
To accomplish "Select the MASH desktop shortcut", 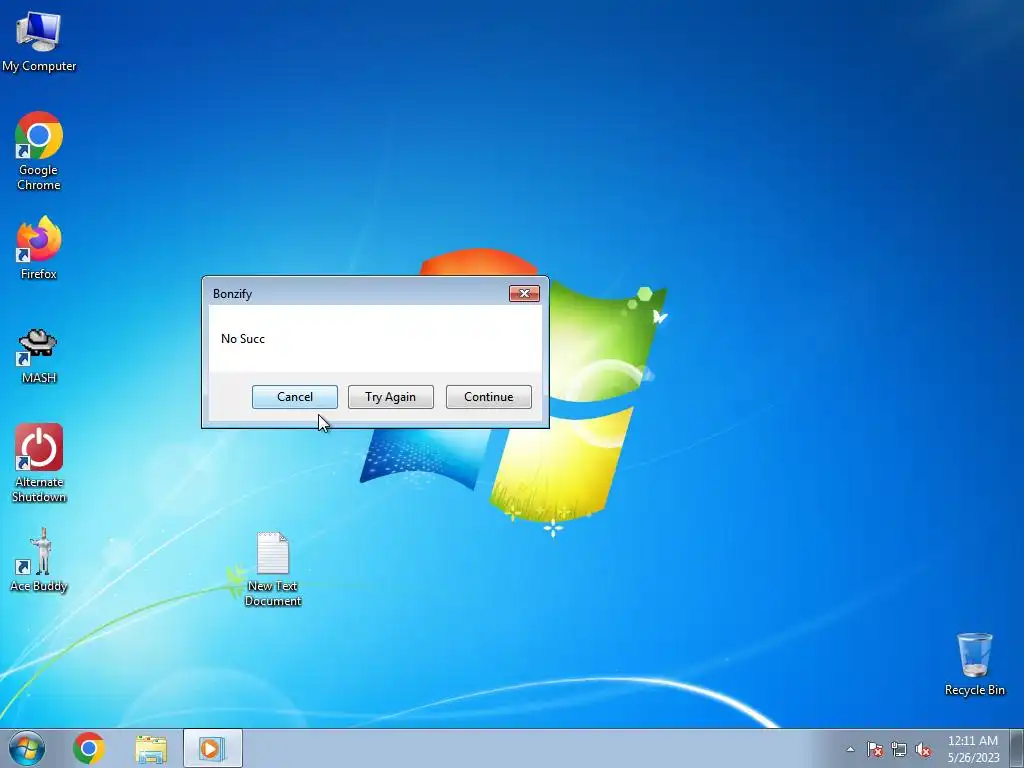I will (x=39, y=356).
